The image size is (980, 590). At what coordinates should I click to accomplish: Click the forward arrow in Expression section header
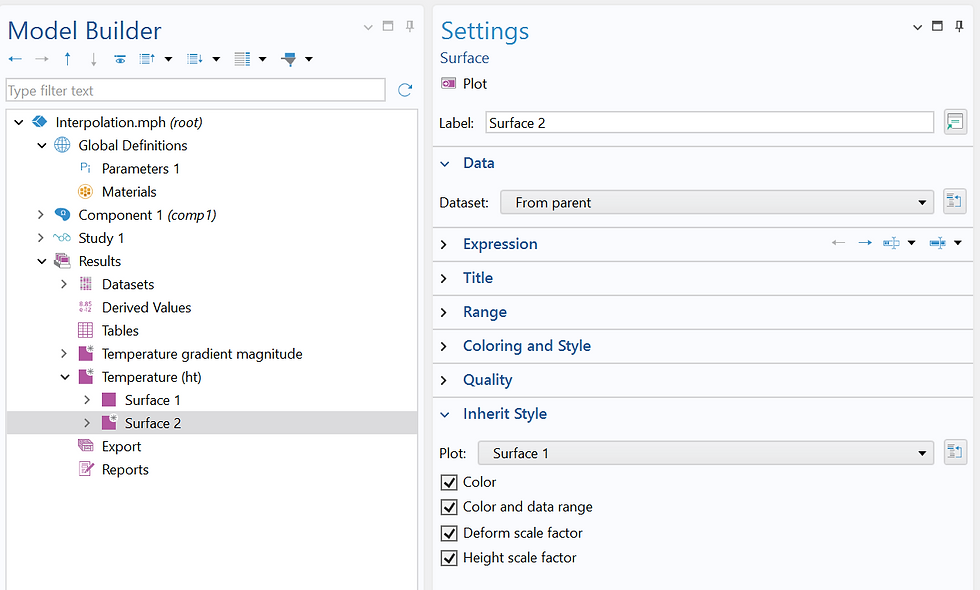[x=865, y=242]
